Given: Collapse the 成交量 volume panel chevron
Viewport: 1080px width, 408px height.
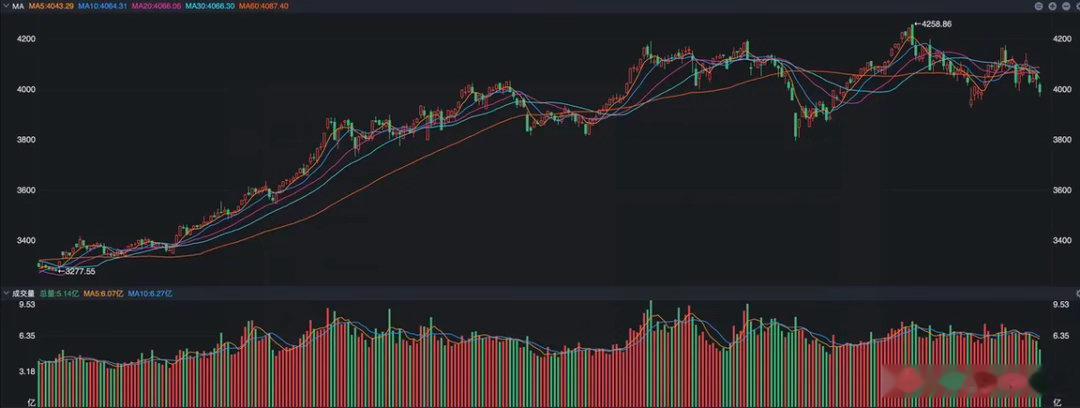Looking at the screenshot, I should click(5, 293).
